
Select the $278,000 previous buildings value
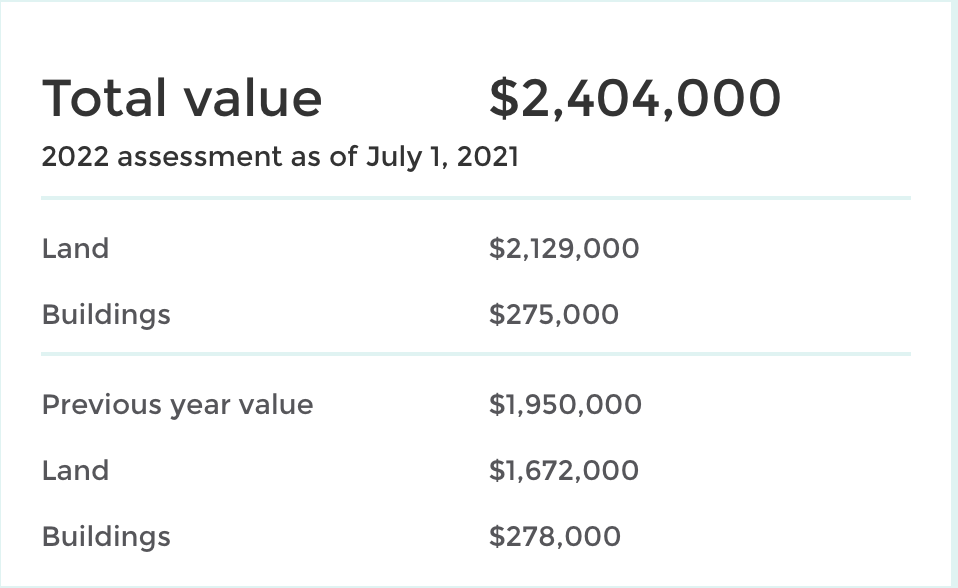pos(555,537)
